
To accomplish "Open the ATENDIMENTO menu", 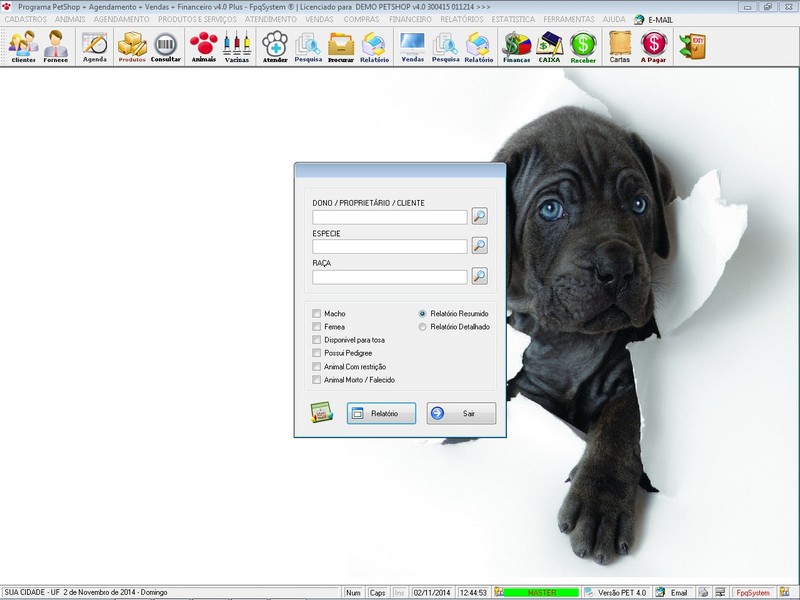I will pos(270,19).
